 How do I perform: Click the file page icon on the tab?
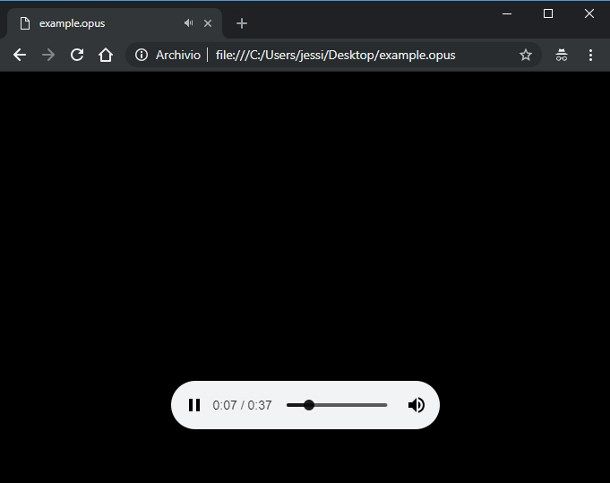pyautogui.click(x=25, y=23)
